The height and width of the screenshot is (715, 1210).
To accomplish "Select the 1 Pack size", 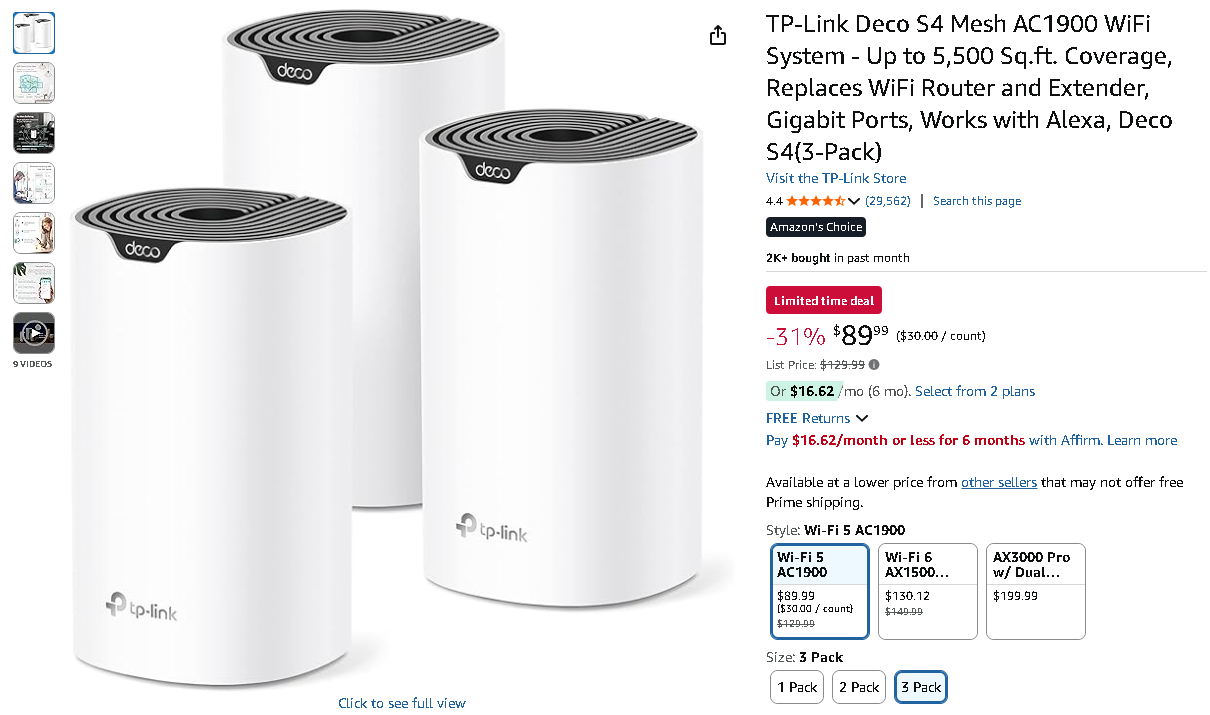I will pyautogui.click(x=798, y=687).
